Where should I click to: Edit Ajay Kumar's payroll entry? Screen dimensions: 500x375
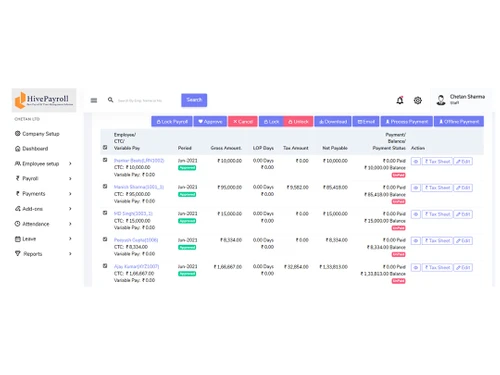point(463,267)
